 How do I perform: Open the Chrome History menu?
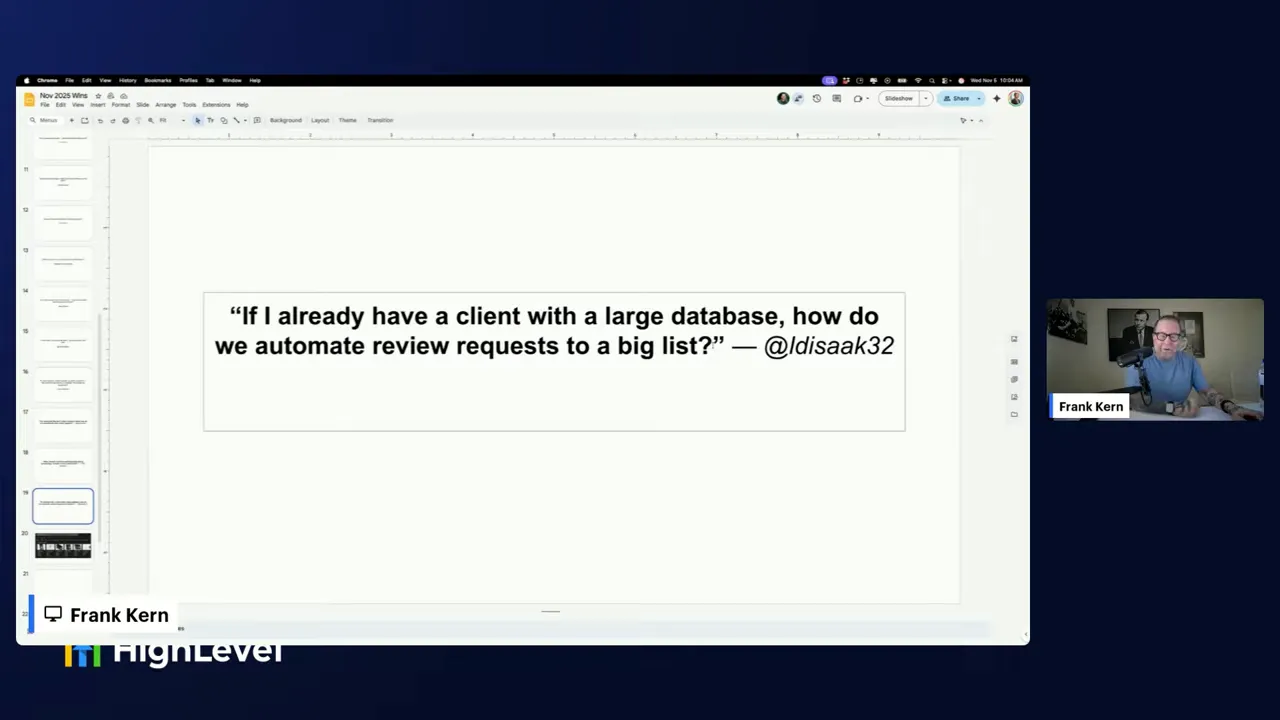[x=127, y=80]
